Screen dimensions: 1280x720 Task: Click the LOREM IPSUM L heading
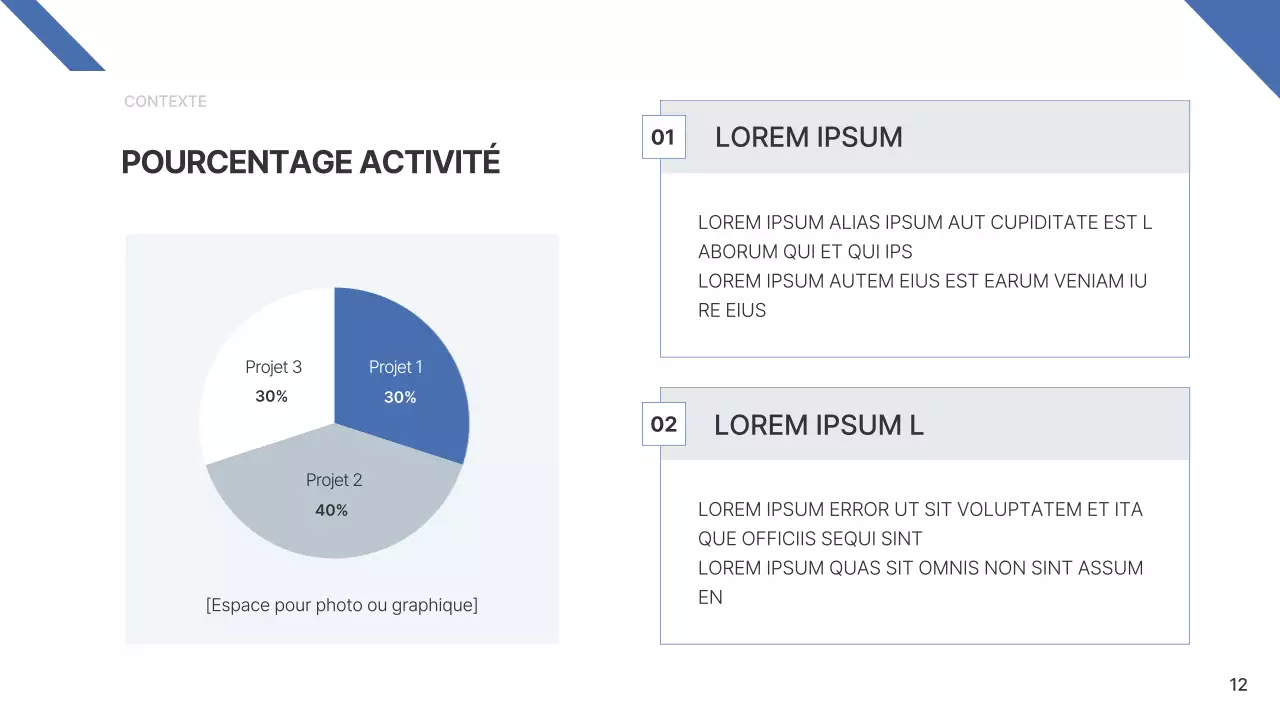[818, 425]
